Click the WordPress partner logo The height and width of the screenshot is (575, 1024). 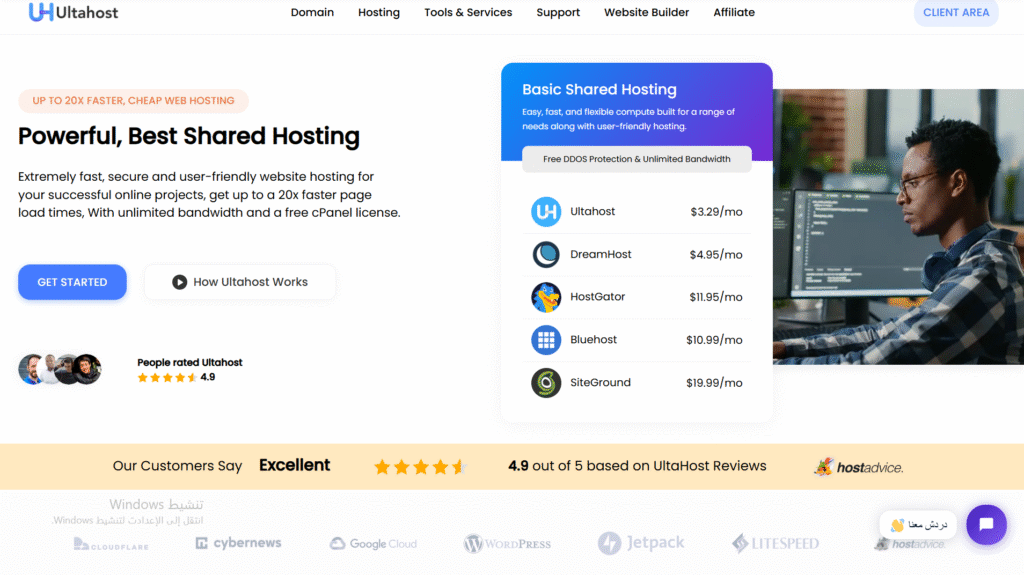[x=507, y=544]
